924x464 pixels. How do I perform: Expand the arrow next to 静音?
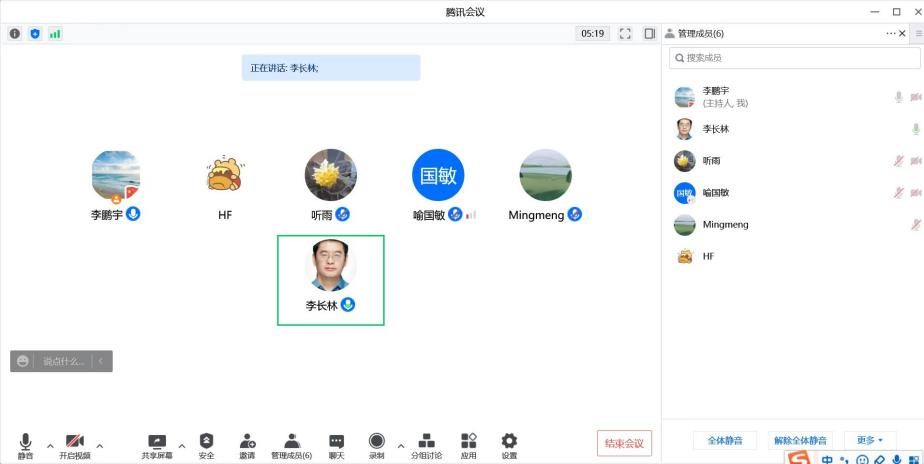pyautogui.click(x=50, y=445)
